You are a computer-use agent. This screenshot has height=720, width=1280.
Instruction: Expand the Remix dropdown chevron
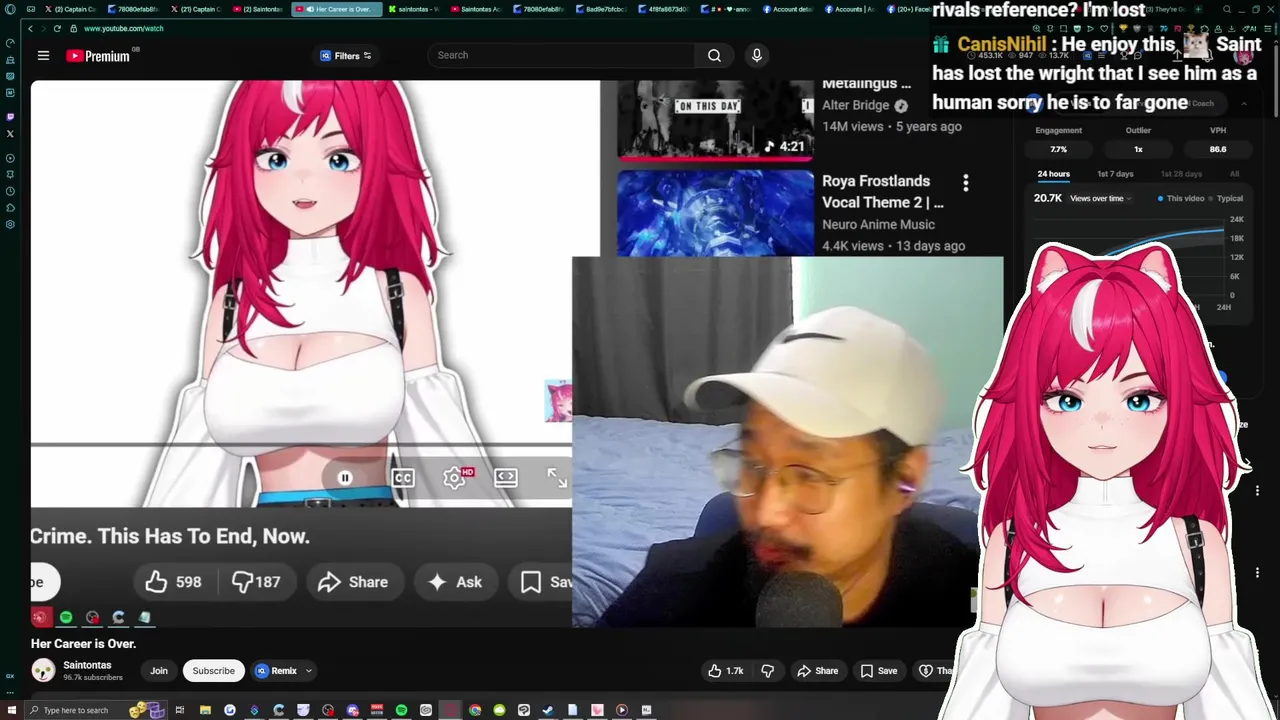pyautogui.click(x=309, y=671)
